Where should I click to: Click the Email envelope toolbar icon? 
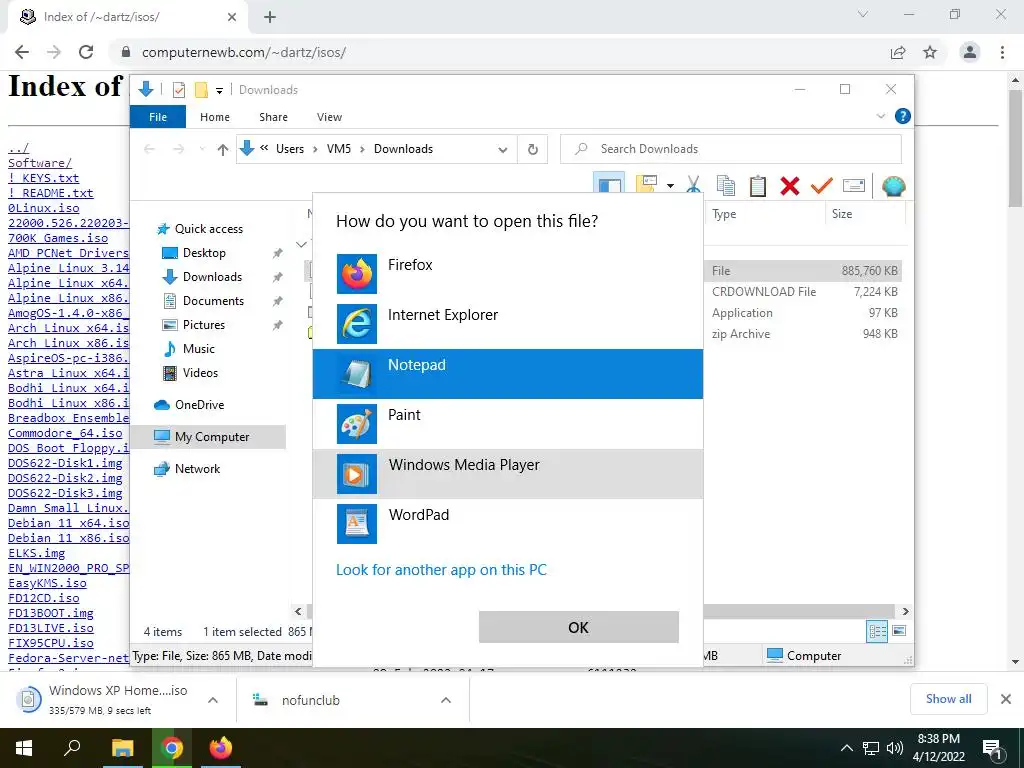[x=854, y=186]
